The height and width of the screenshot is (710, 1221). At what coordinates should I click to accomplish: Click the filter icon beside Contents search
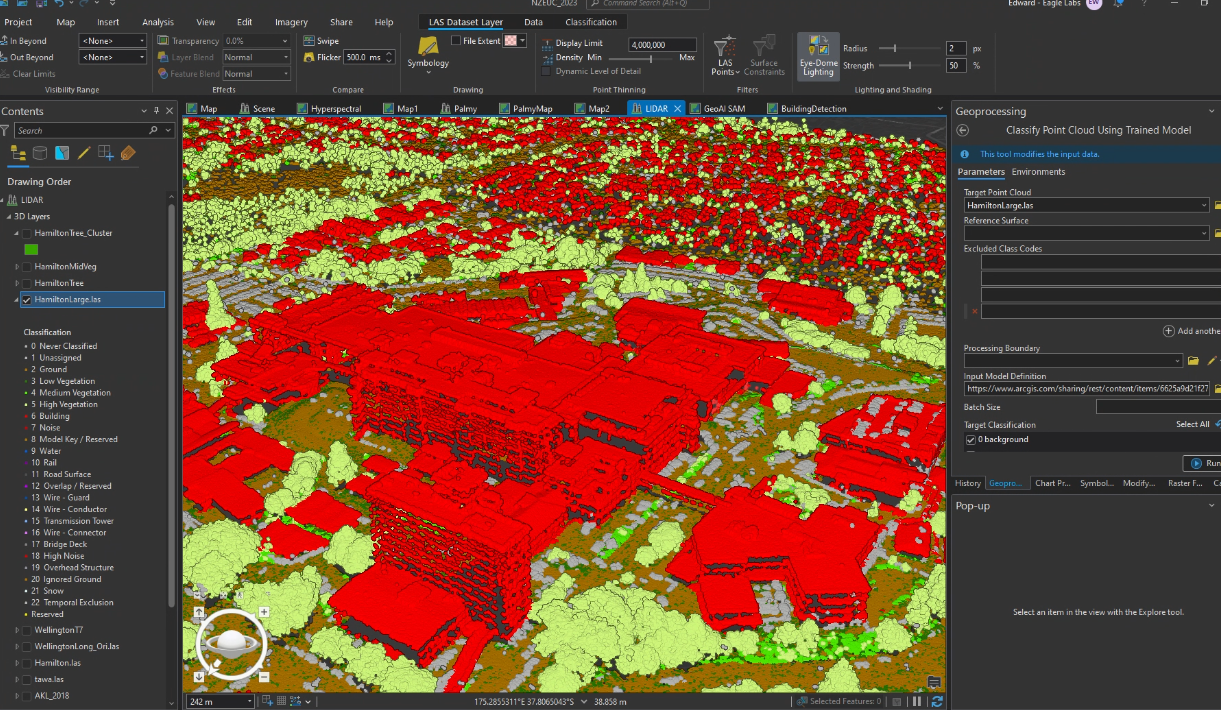point(6,130)
